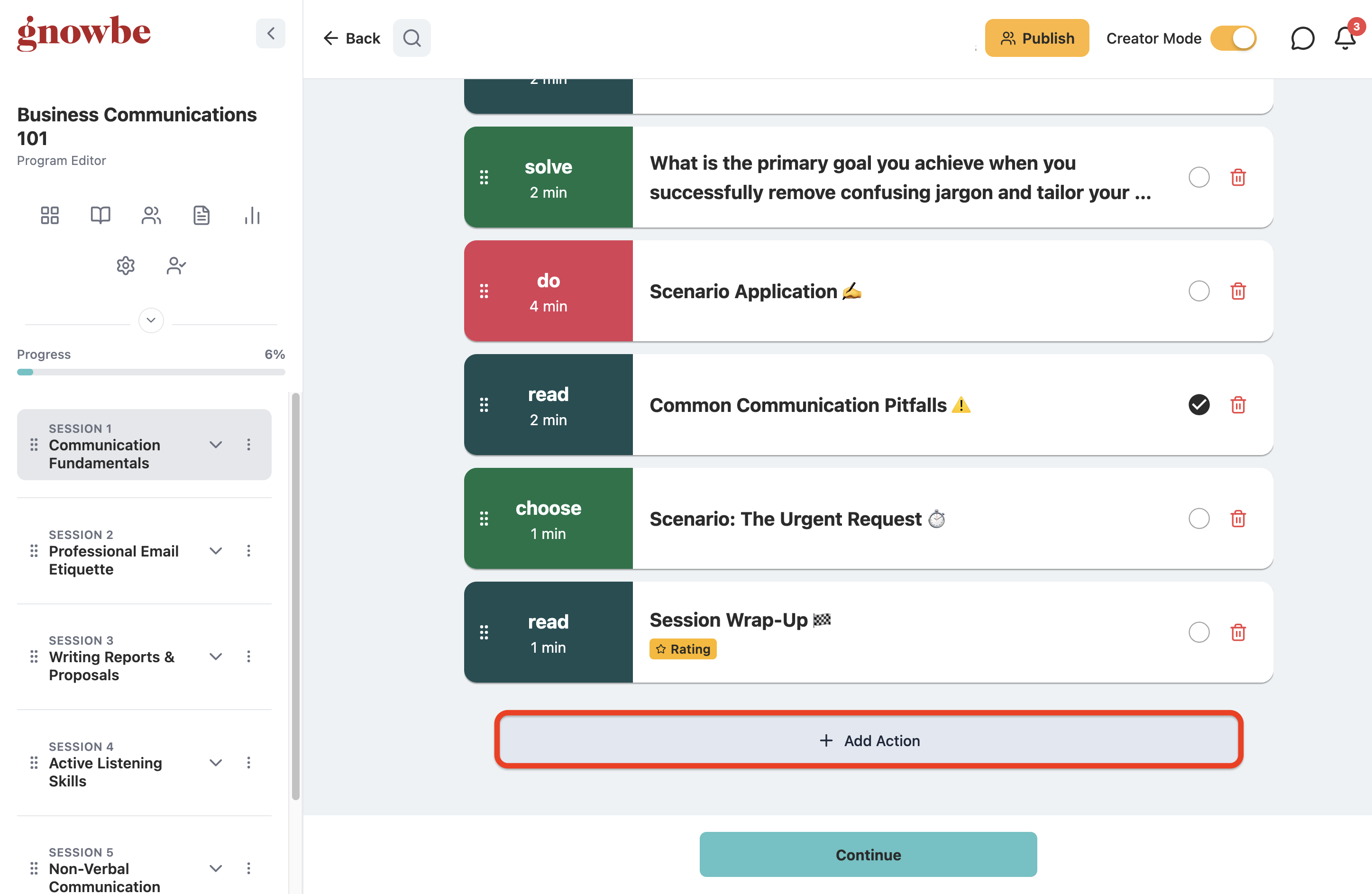Screen dimensions: 1372x894
Task: Click the Publish button
Action: [1036, 38]
